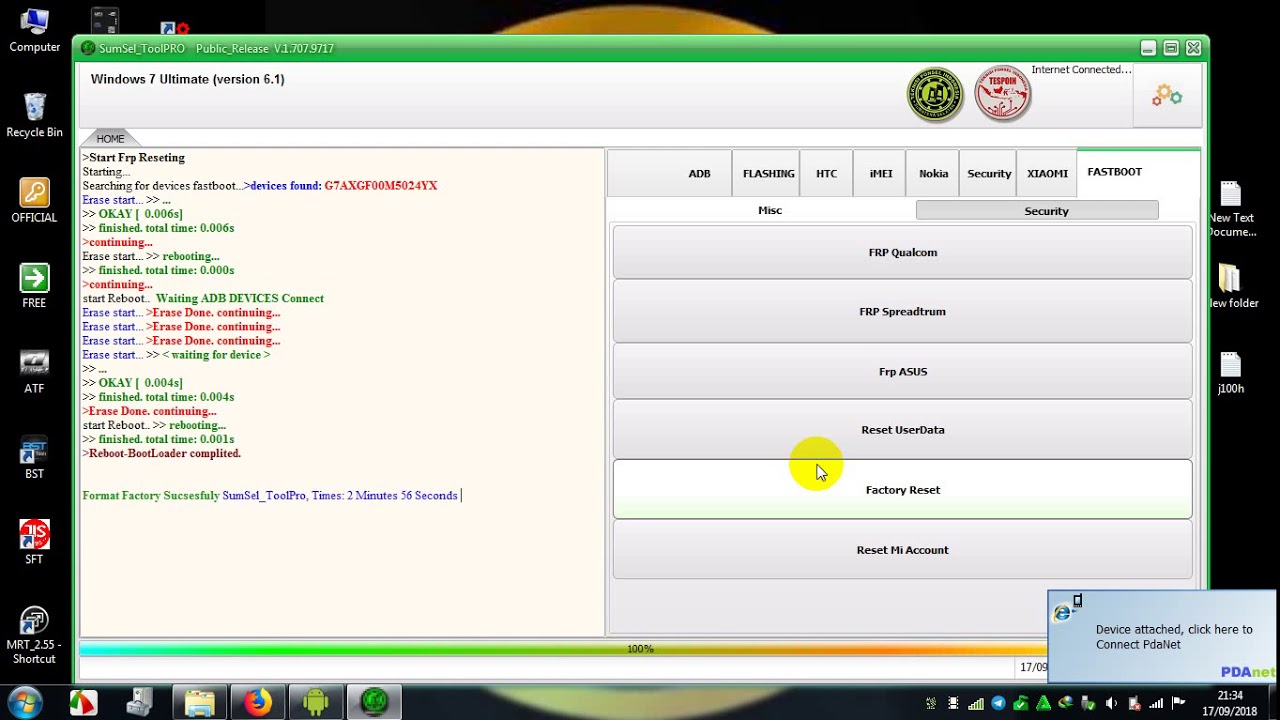Open the Security sub-tab under FASTBOOT

1037,211
